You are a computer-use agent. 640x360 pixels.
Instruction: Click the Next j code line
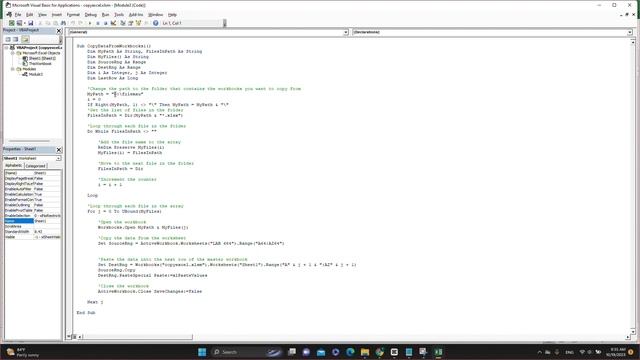[x=95, y=302]
